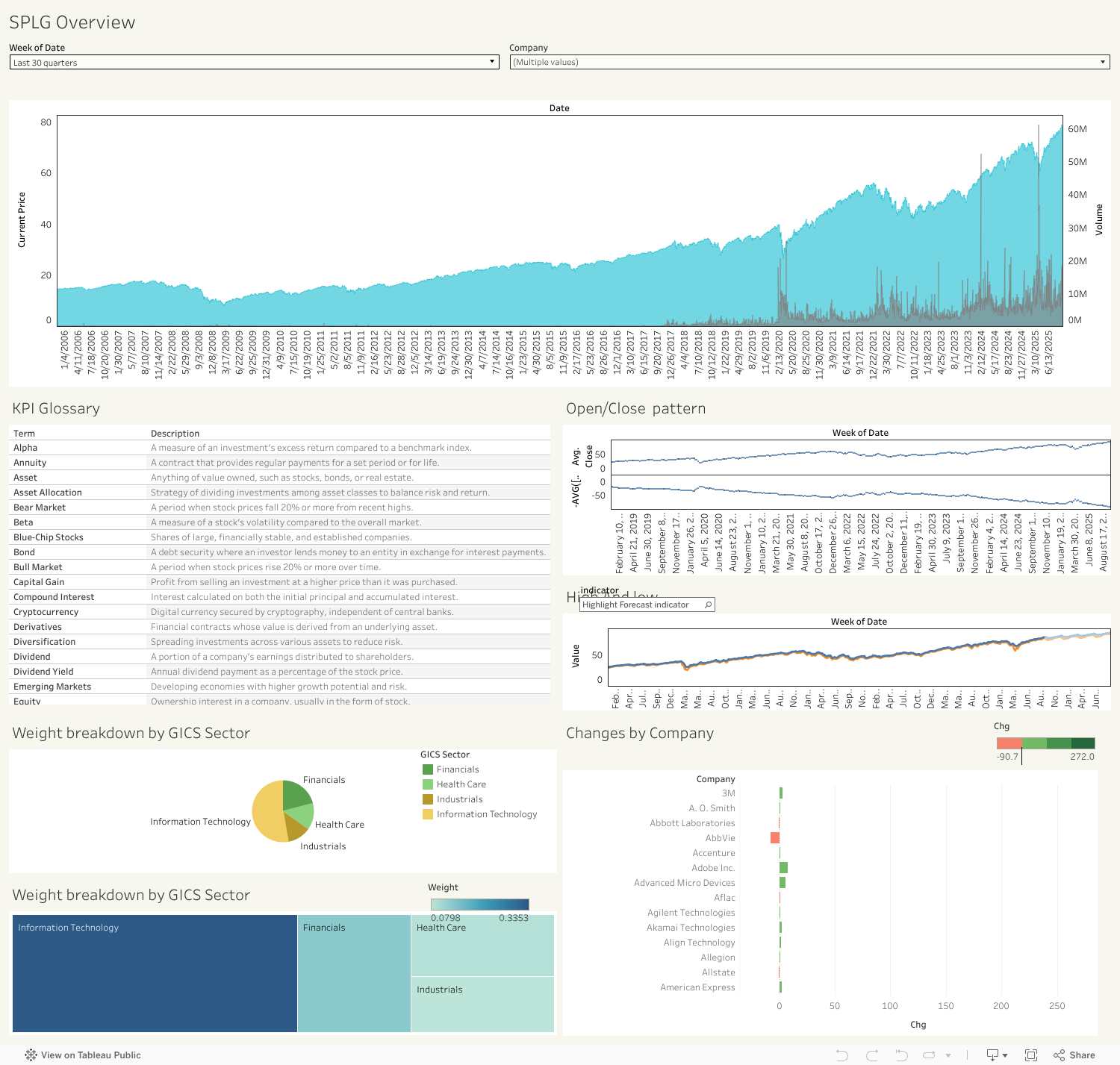Select the Akamai Technologies label
The height and width of the screenshot is (1065, 1120).
(691, 928)
